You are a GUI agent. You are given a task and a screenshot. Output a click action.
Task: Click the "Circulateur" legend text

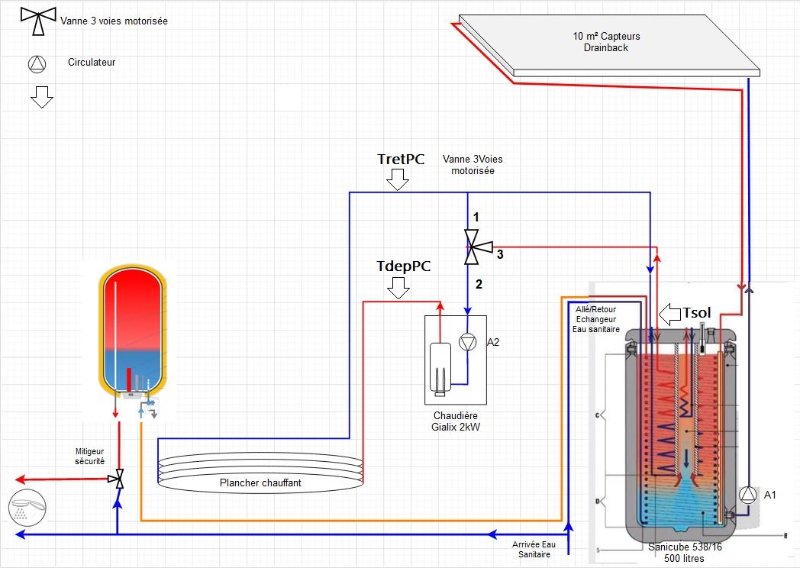(92, 62)
